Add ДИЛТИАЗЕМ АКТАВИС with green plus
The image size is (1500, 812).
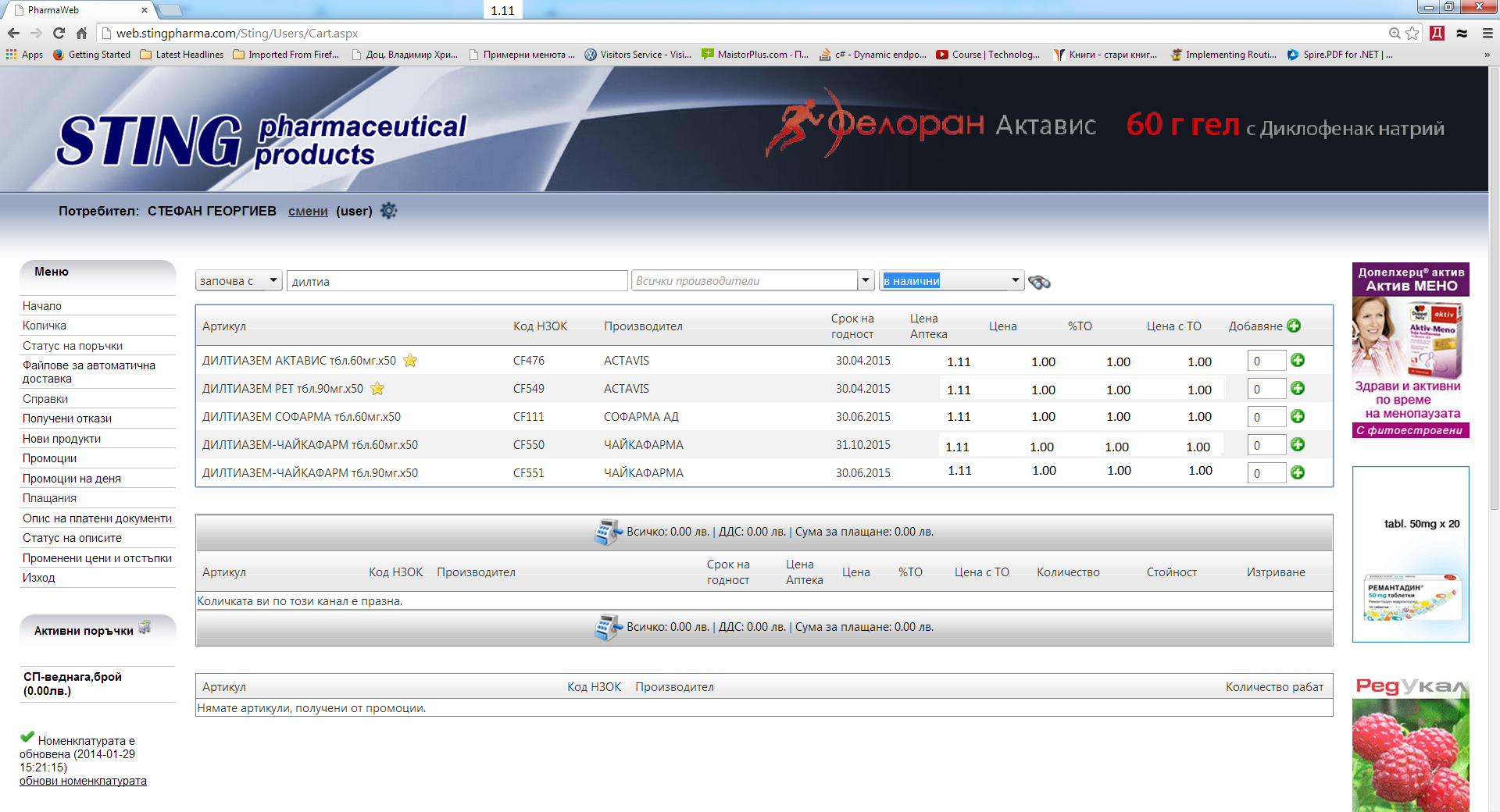[1298, 360]
